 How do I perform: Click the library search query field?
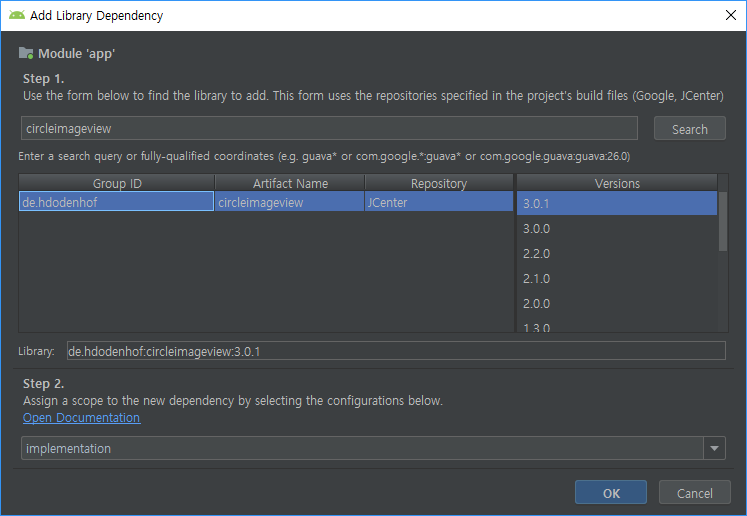click(329, 128)
